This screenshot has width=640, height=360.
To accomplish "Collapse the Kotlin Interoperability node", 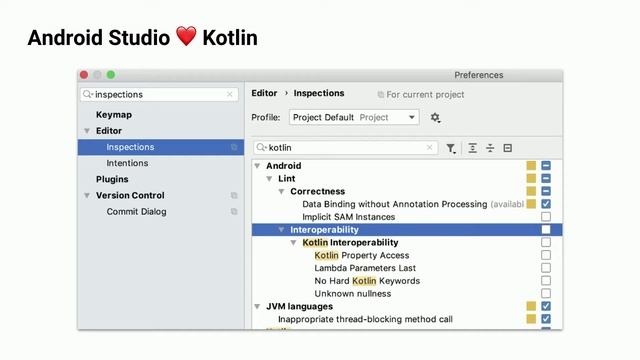I will point(293,242).
